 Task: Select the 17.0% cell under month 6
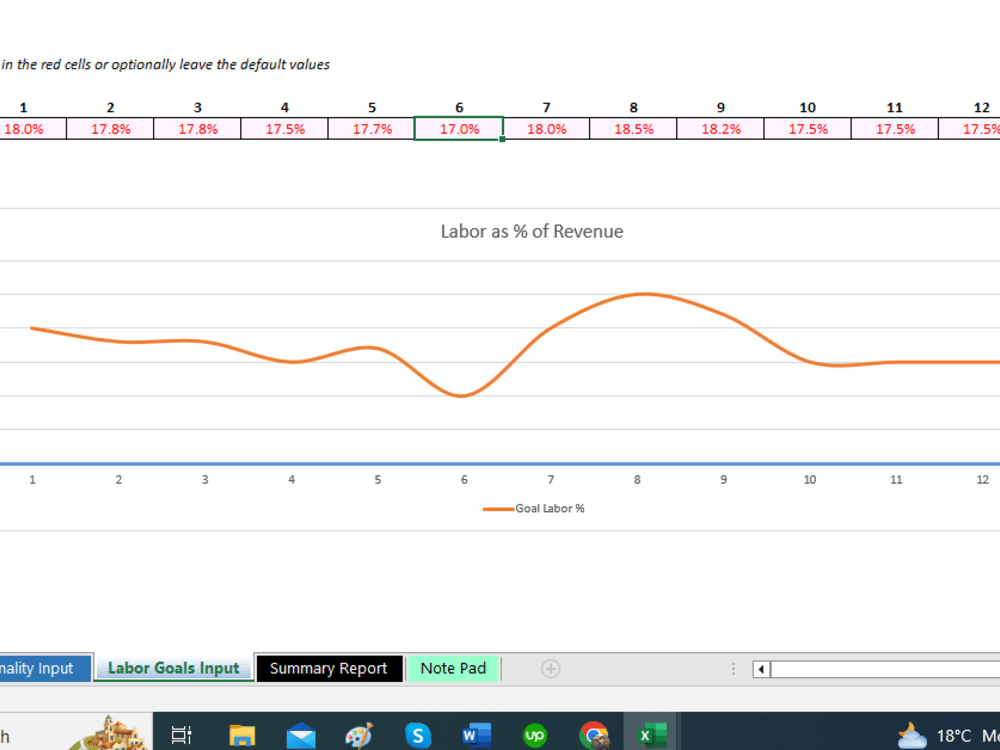[459, 128]
